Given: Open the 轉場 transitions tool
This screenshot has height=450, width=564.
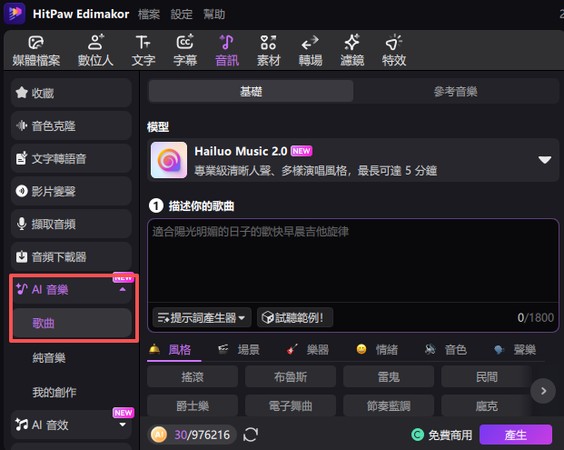Looking at the screenshot, I should coord(310,51).
